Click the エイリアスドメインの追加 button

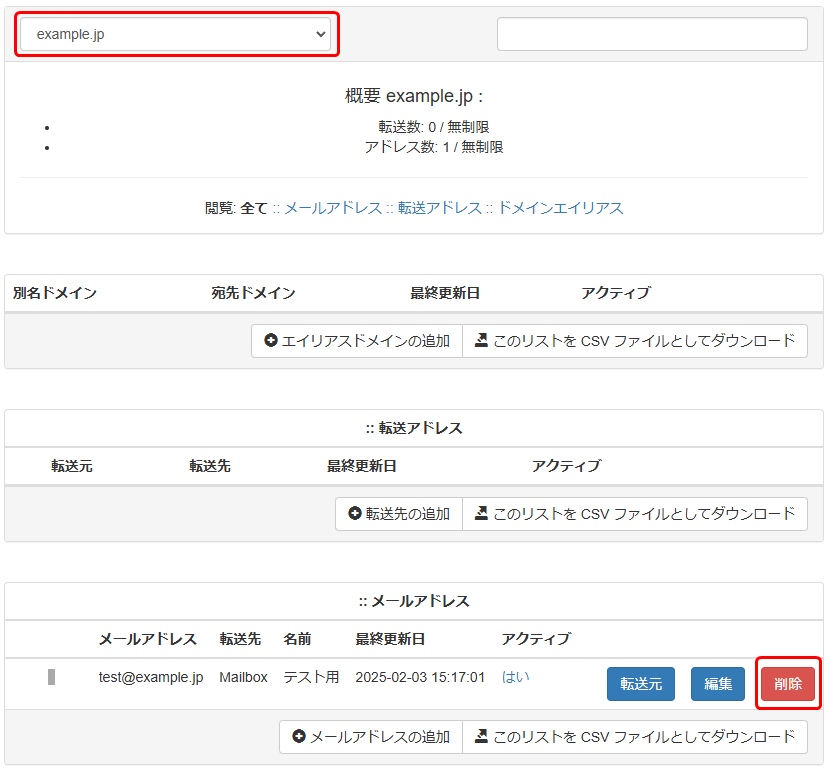click(x=357, y=341)
